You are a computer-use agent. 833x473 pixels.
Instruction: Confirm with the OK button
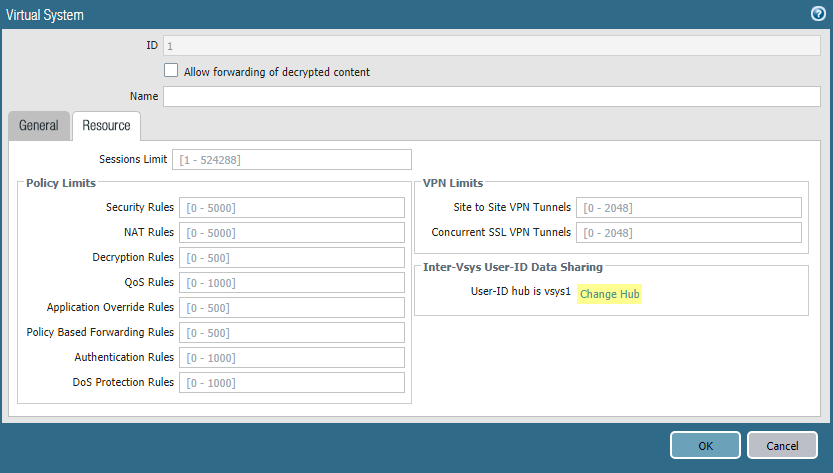pyautogui.click(x=705, y=445)
